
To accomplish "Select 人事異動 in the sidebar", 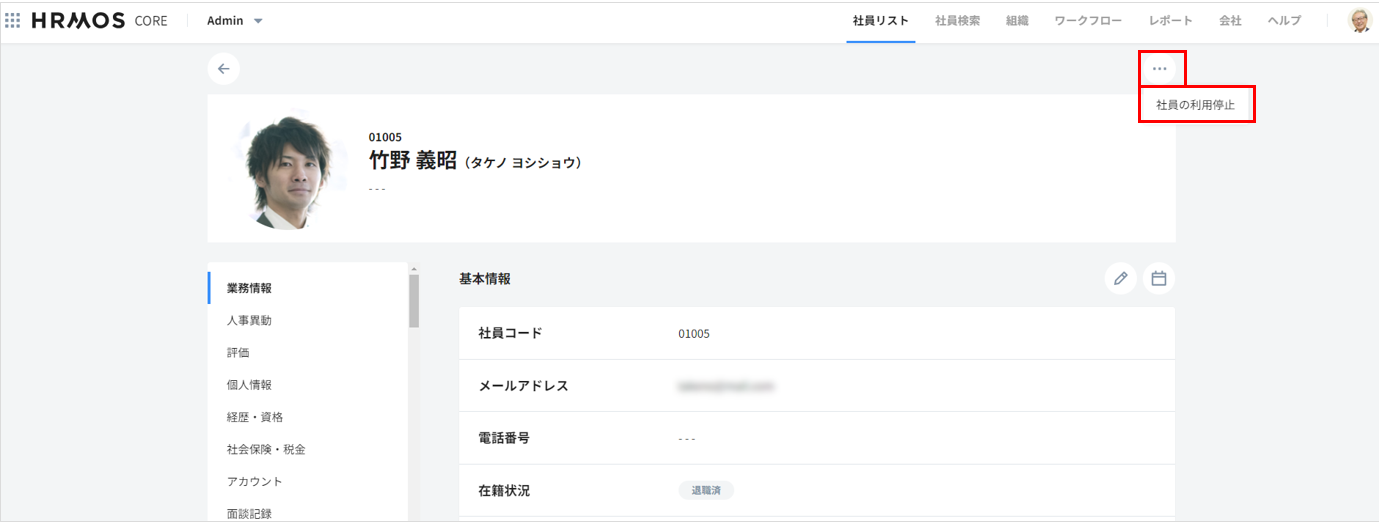I will tap(249, 321).
